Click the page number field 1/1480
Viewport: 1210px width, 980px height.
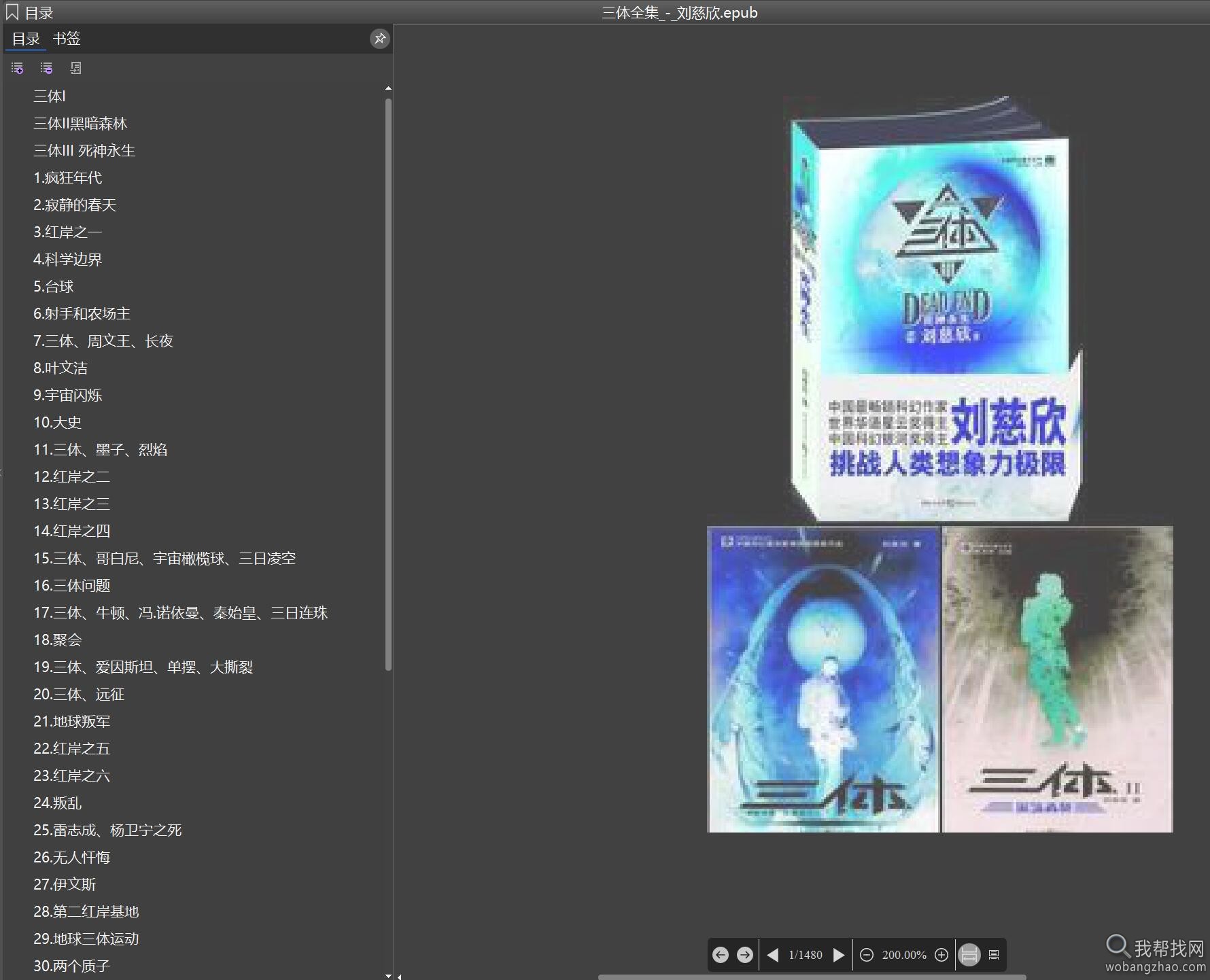[806, 955]
